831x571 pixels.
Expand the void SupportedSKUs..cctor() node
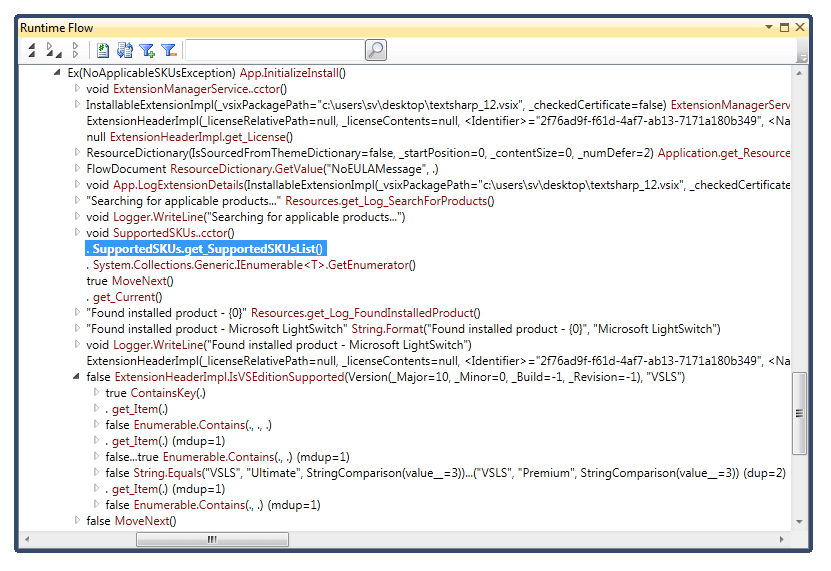[x=77, y=232]
